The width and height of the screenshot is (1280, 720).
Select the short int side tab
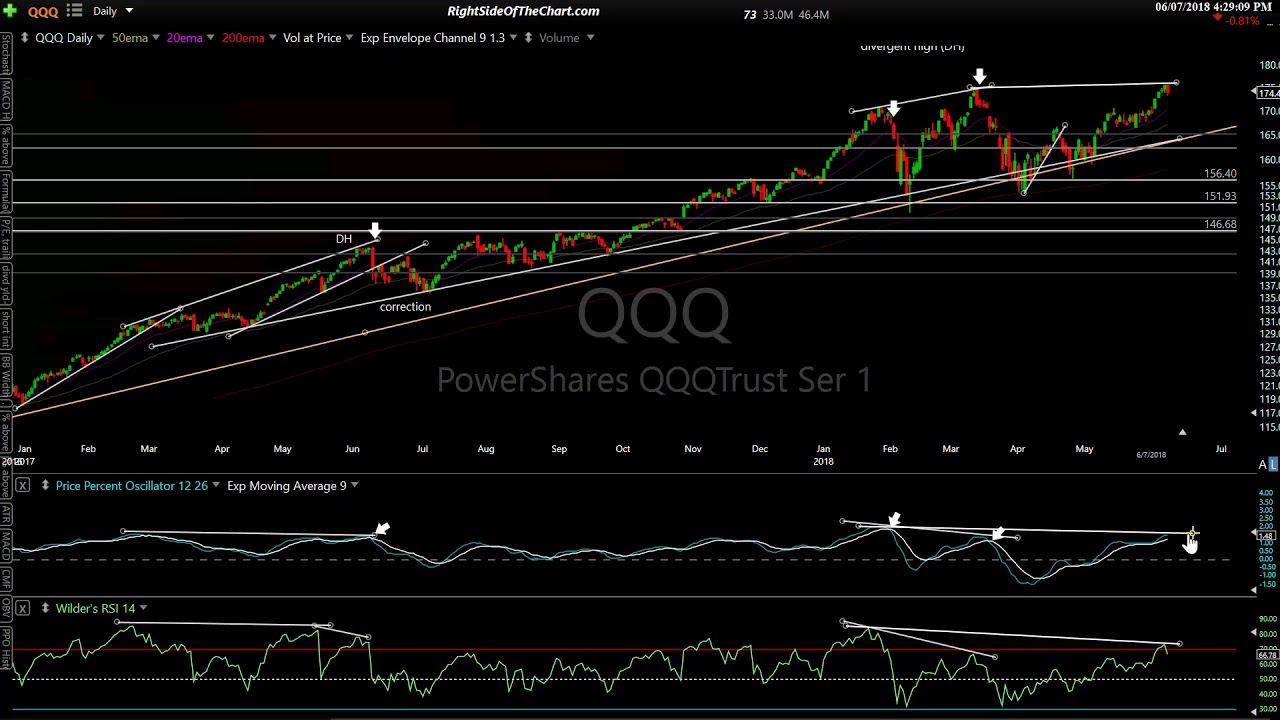[6, 331]
